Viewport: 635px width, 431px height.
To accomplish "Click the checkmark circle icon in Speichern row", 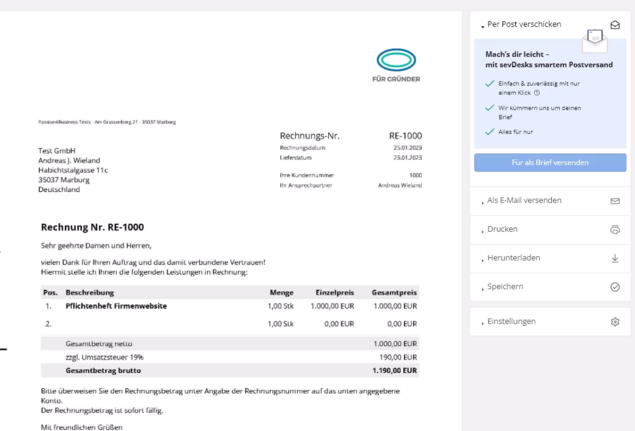I will 615,287.
